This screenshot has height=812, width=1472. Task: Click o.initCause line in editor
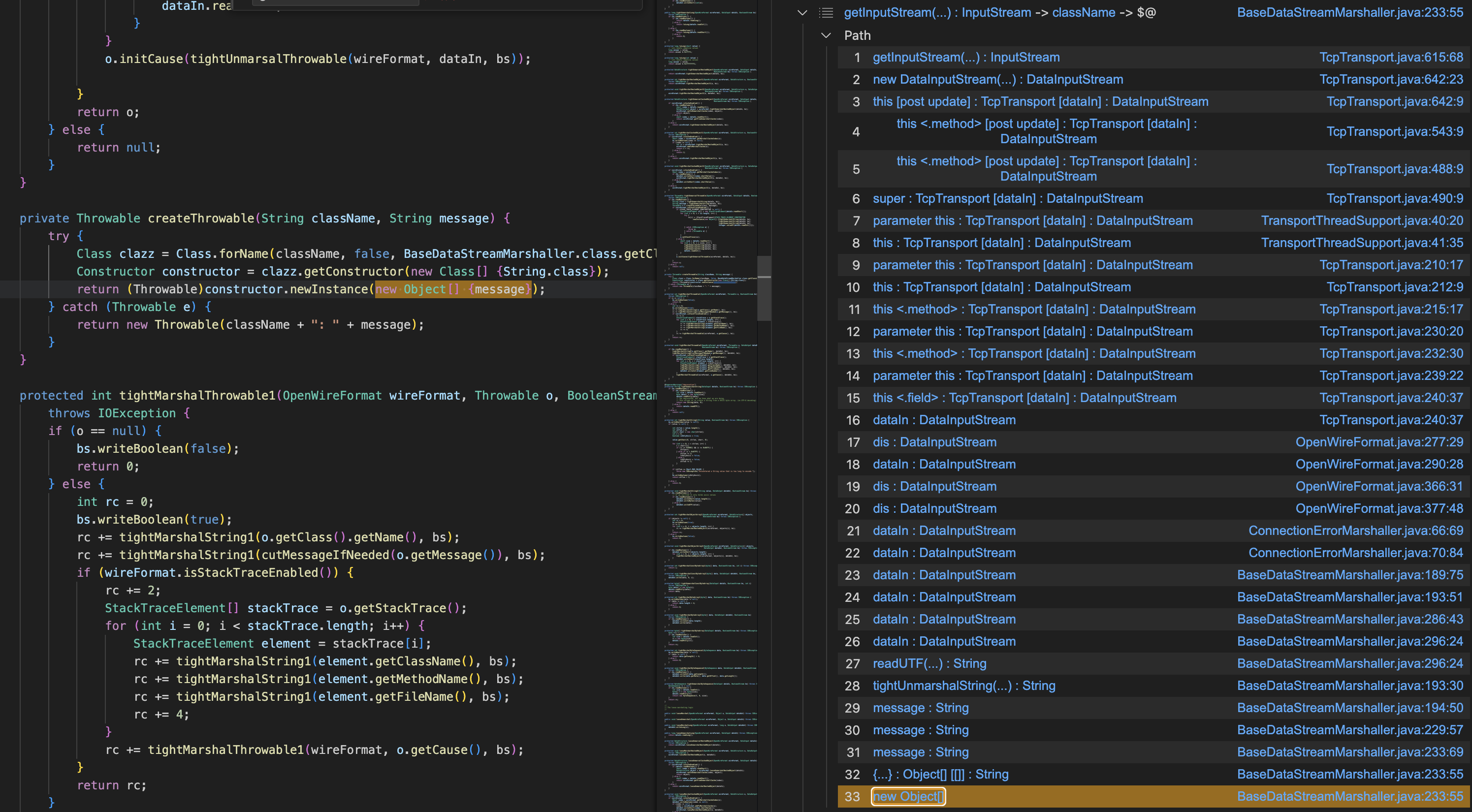coord(318,59)
